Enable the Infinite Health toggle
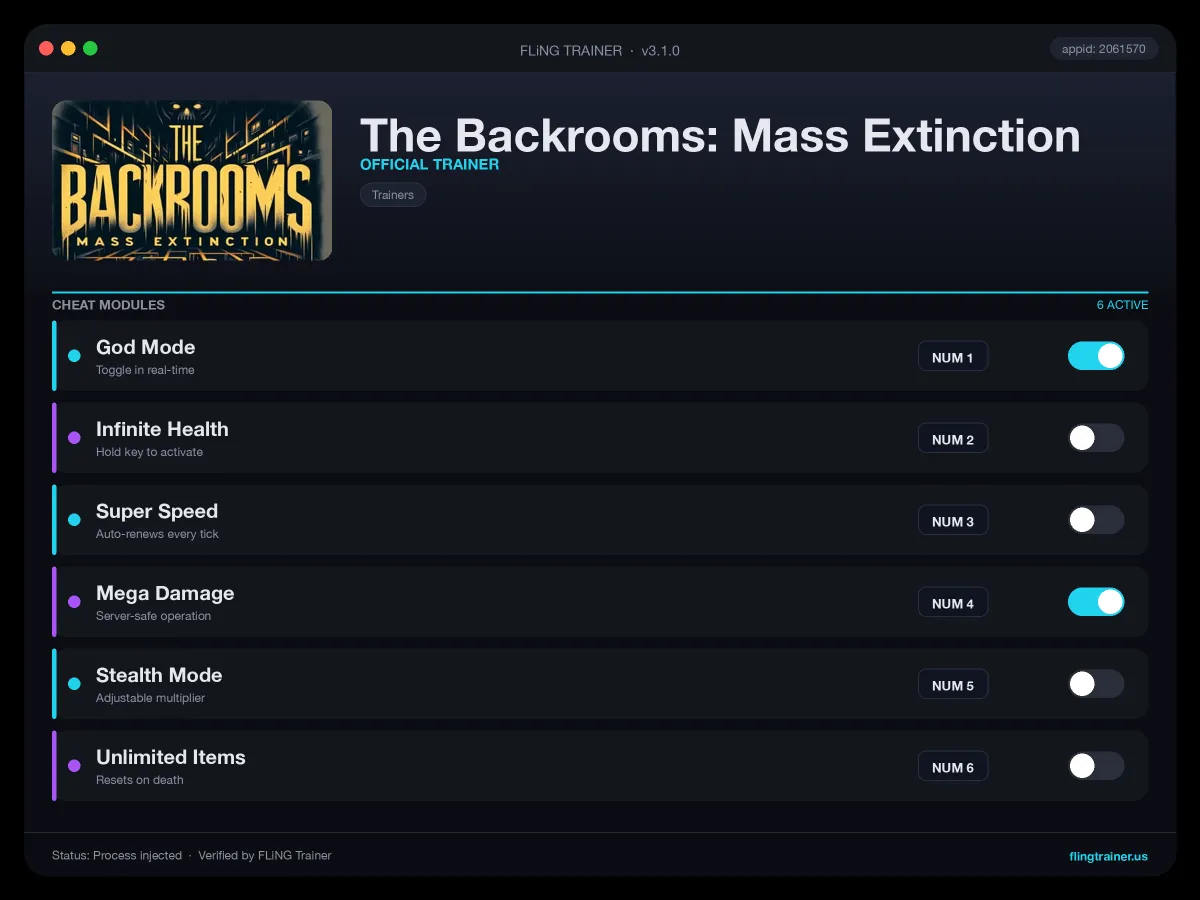1200x900 pixels. (1096, 438)
